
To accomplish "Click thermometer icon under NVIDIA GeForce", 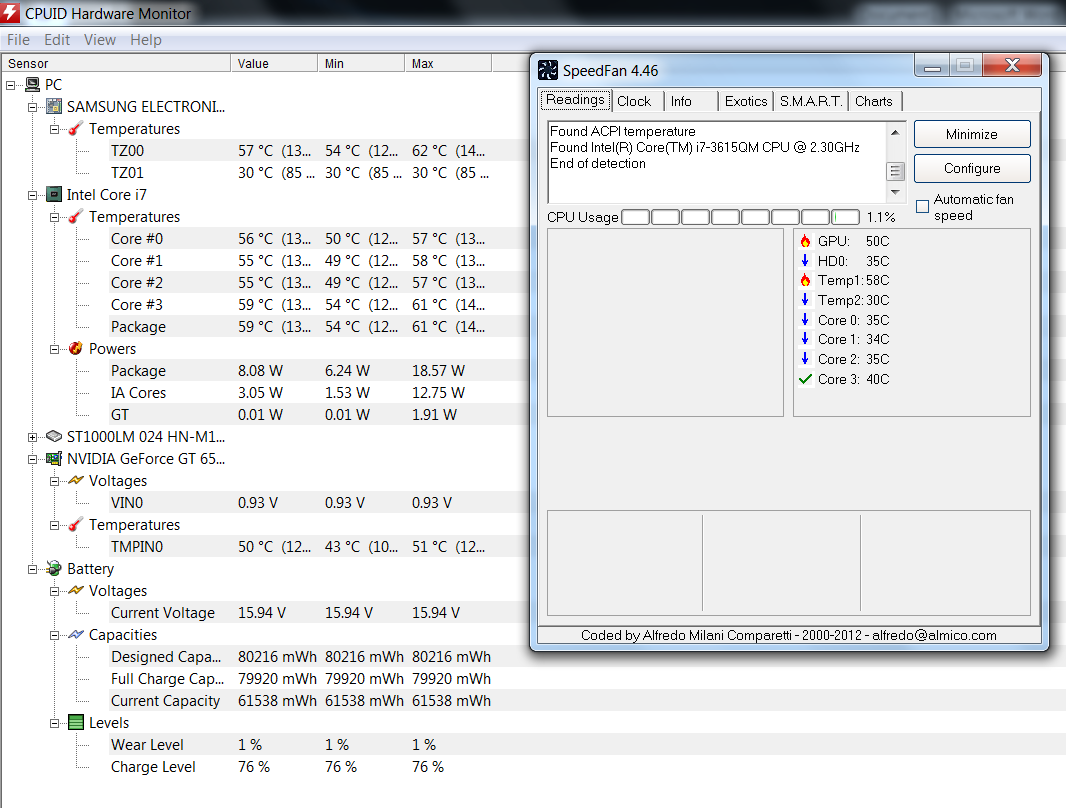I will pos(75,525).
